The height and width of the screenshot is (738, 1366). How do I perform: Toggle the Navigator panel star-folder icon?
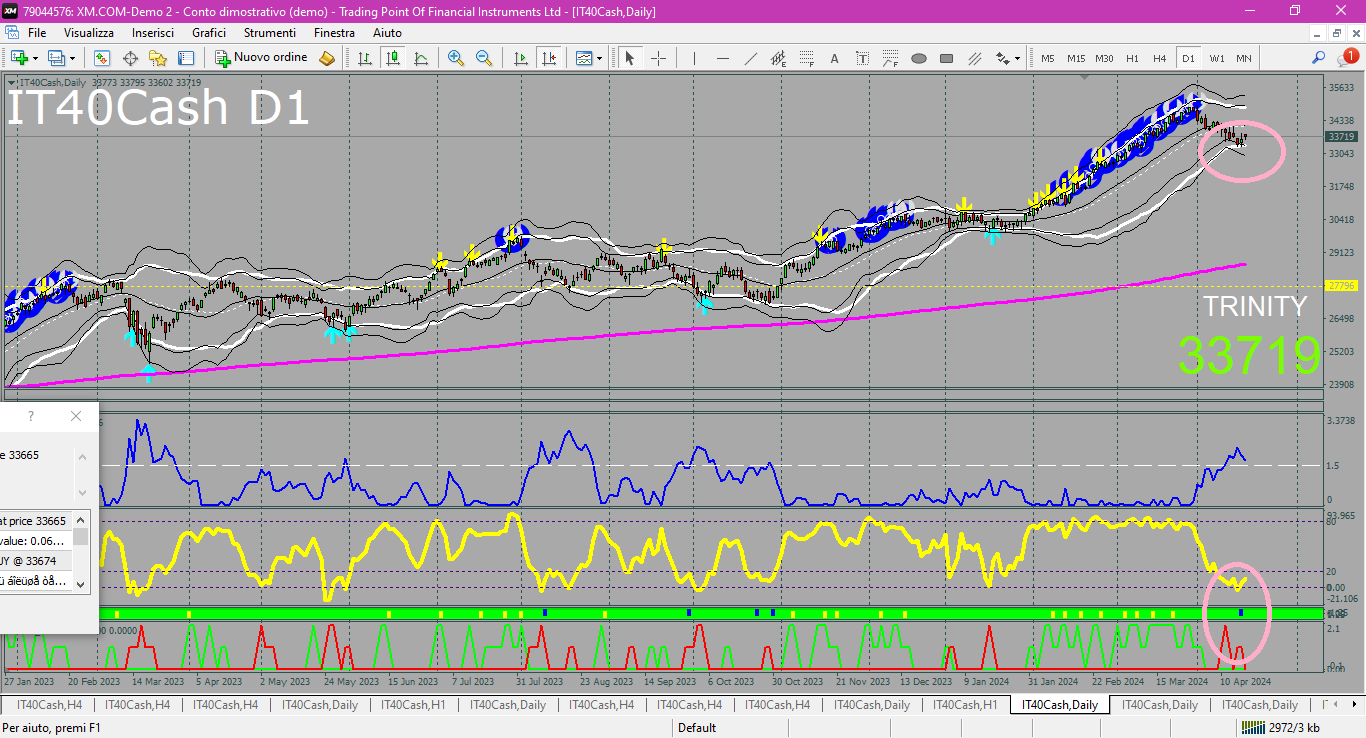(x=158, y=58)
